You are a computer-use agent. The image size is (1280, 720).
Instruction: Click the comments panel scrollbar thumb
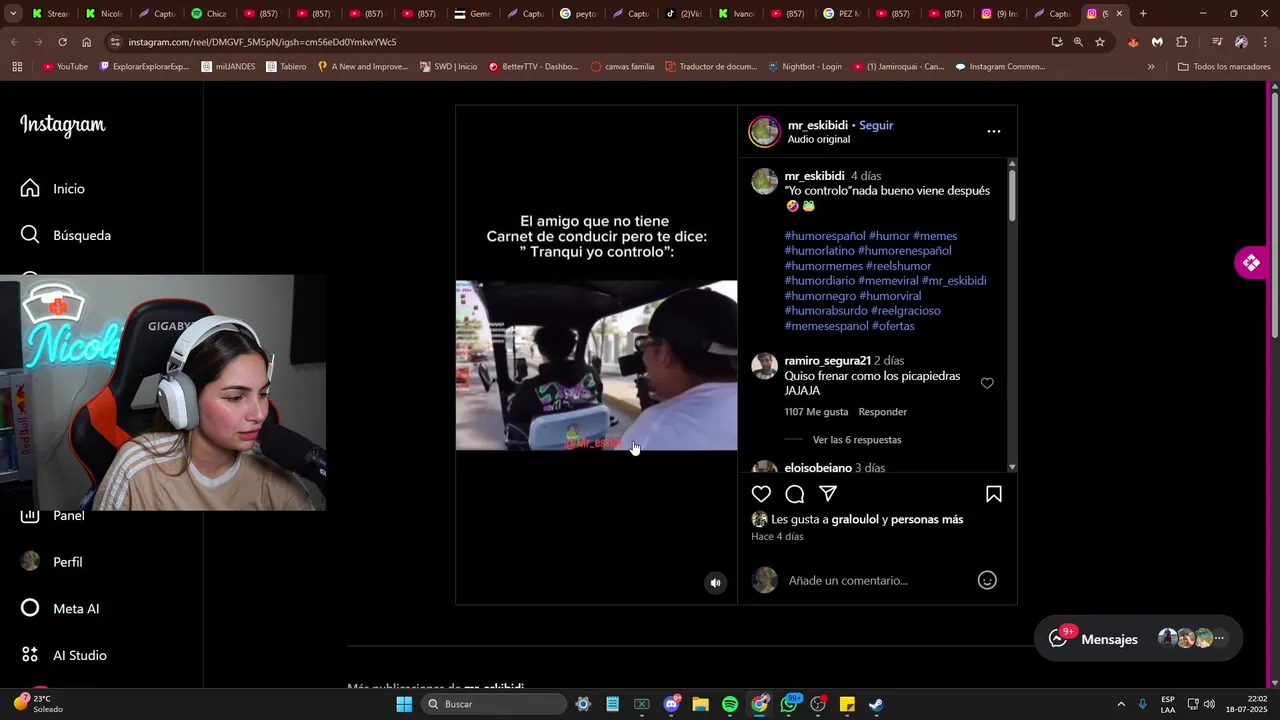point(1012,195)
